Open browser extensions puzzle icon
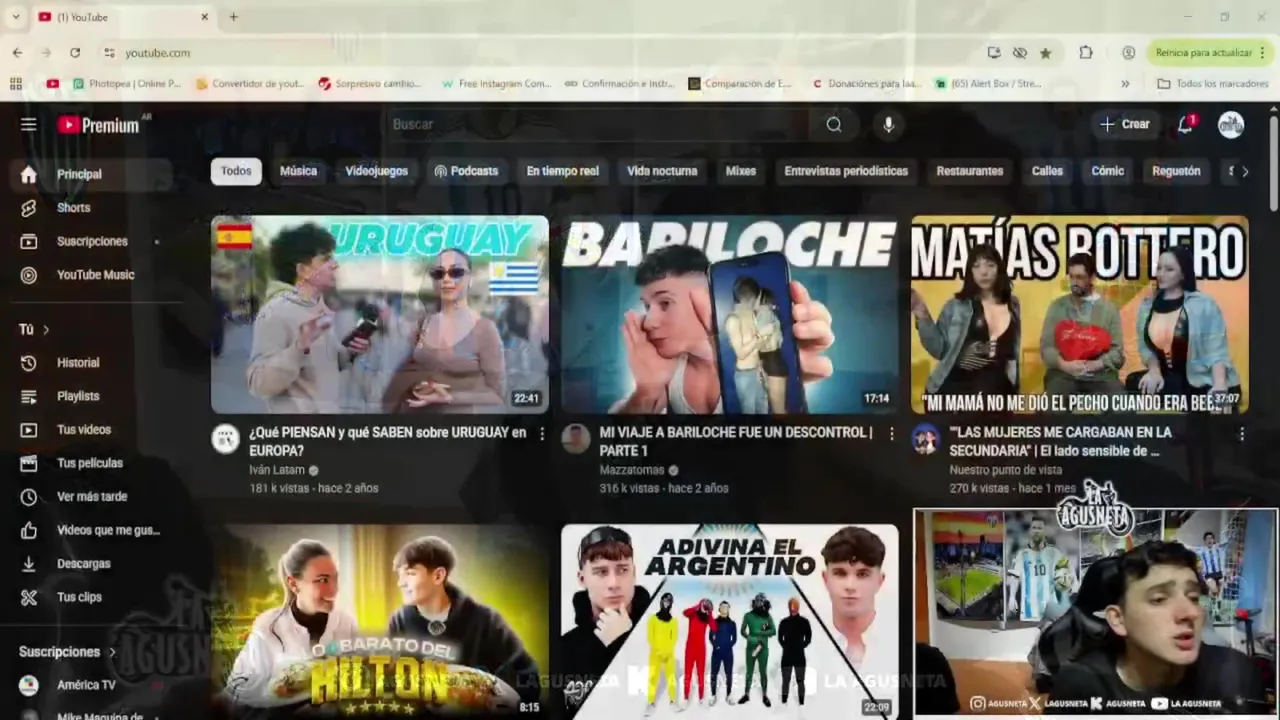Screen dimensions: 1280x720 point(1086,53)
